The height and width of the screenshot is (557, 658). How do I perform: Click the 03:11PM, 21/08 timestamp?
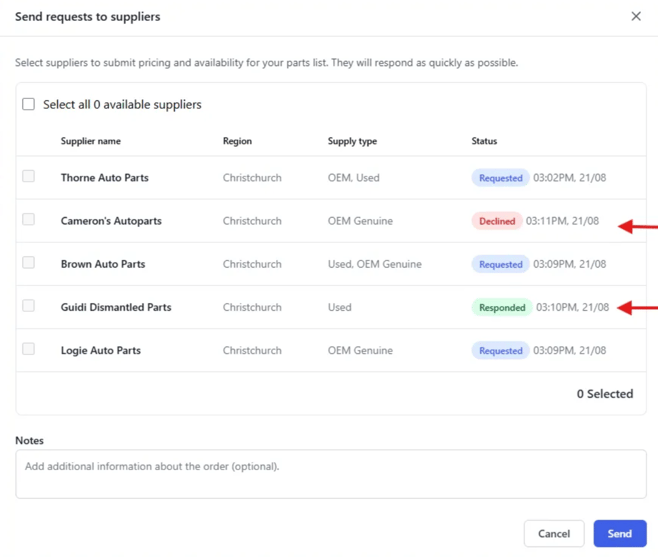562,221
